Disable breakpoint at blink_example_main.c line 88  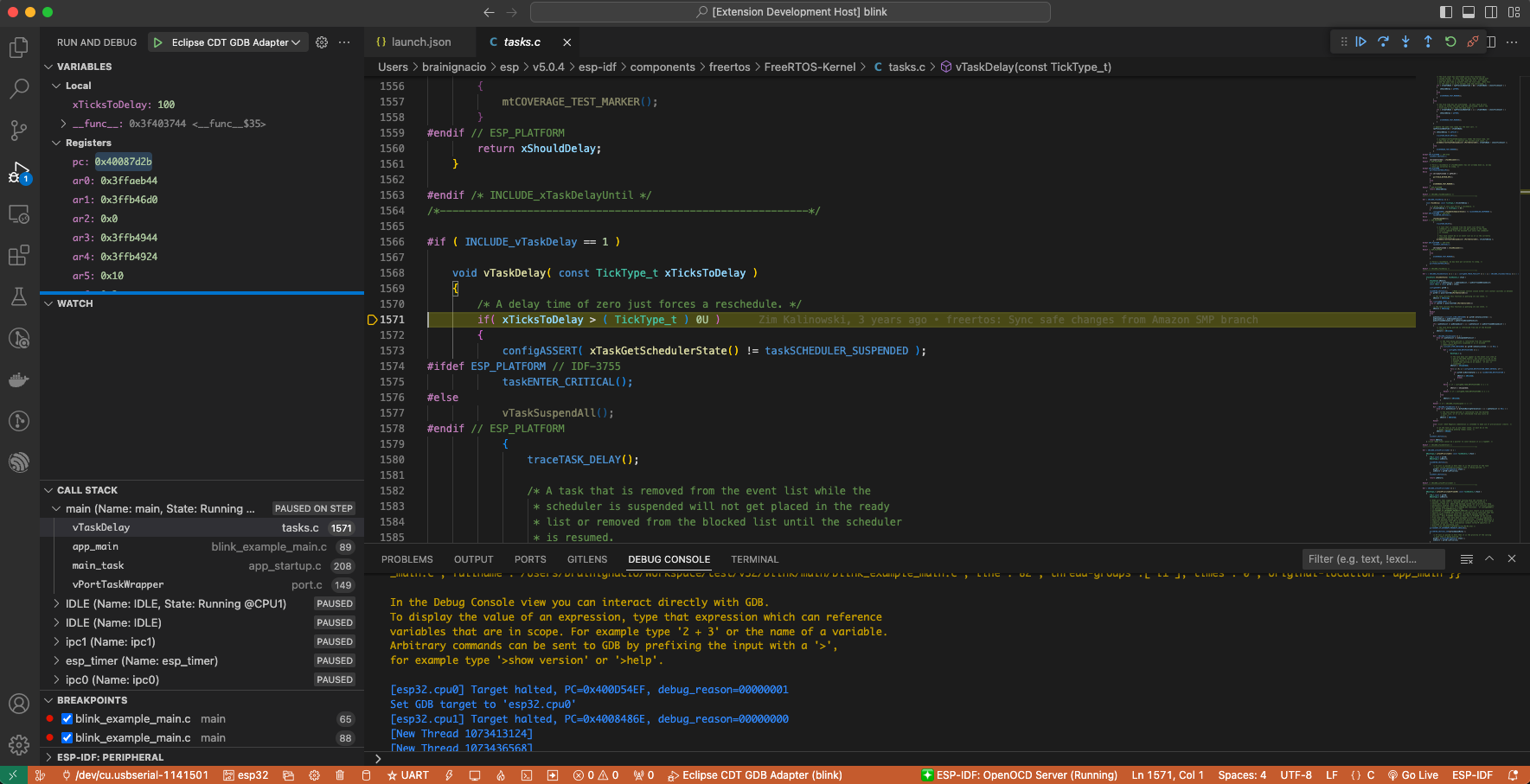pyautogui.click(x=67, y=738)
